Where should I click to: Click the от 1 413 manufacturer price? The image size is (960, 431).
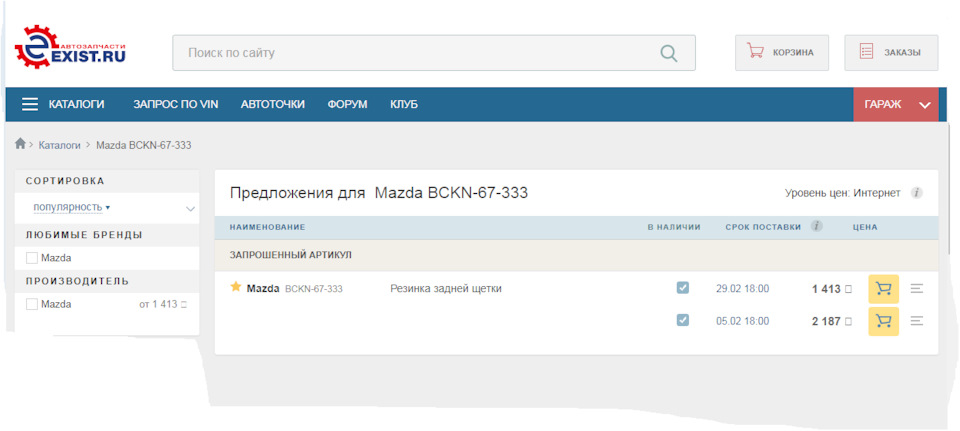[163, 304]
